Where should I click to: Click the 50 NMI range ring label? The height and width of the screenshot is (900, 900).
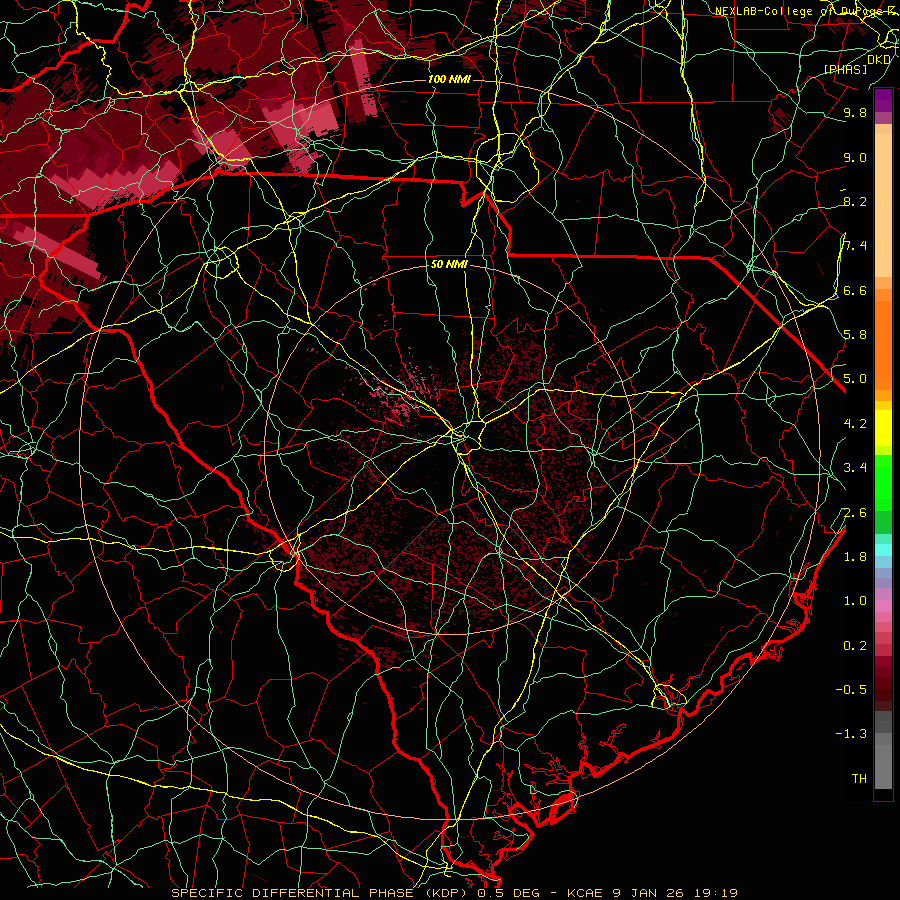pos(449,264)
